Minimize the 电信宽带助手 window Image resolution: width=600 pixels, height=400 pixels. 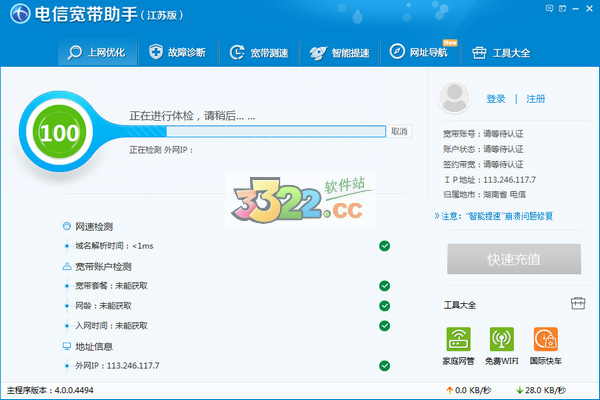pyautogui.click(x=576, y=8)
